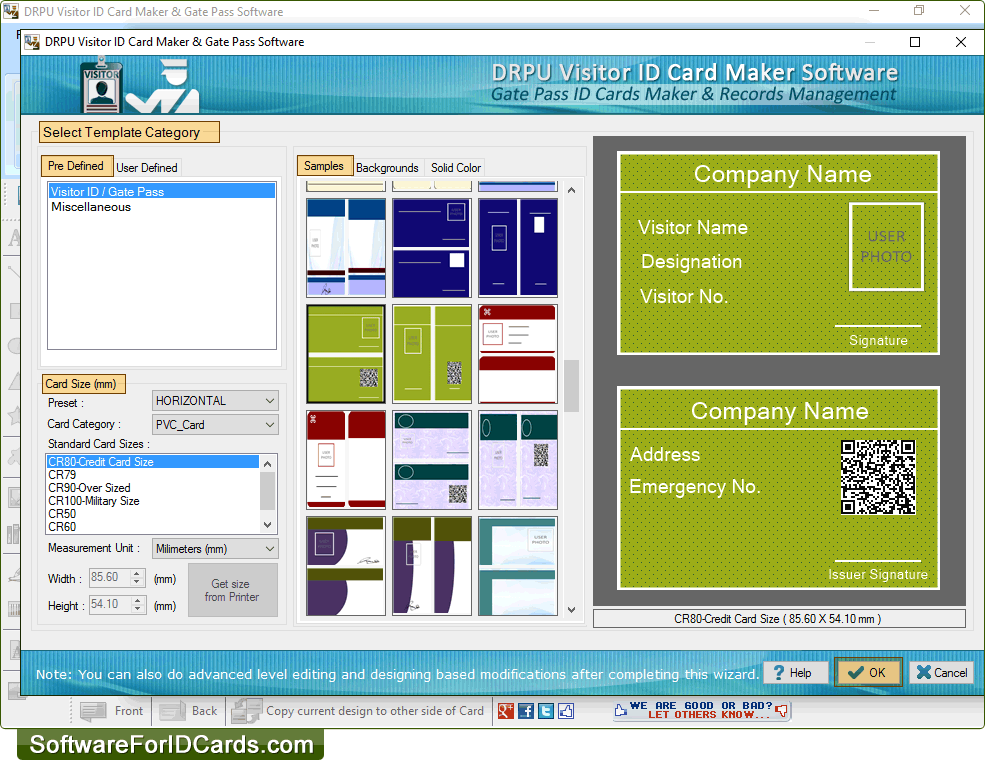Choose the teal and lavender vertical template
Viewport: 985px width, 760px height.
click(518, 460)
